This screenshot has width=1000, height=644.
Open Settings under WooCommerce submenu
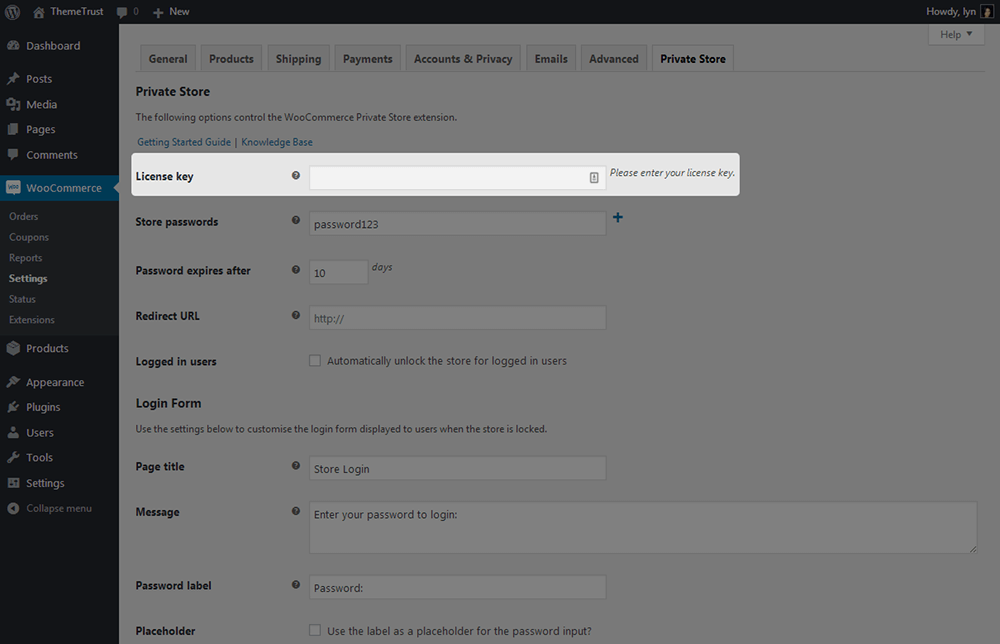[x=28, y=278]
